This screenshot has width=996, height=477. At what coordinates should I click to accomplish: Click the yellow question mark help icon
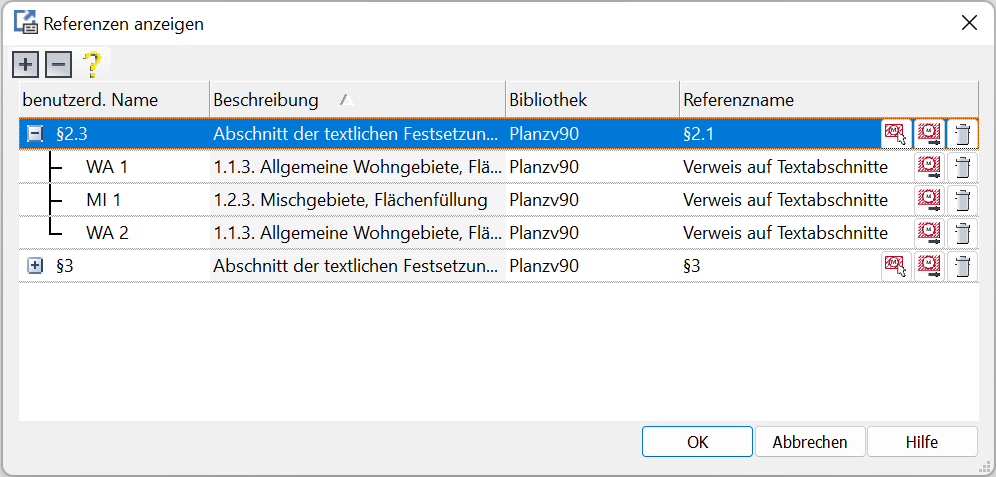click(92, 65)
